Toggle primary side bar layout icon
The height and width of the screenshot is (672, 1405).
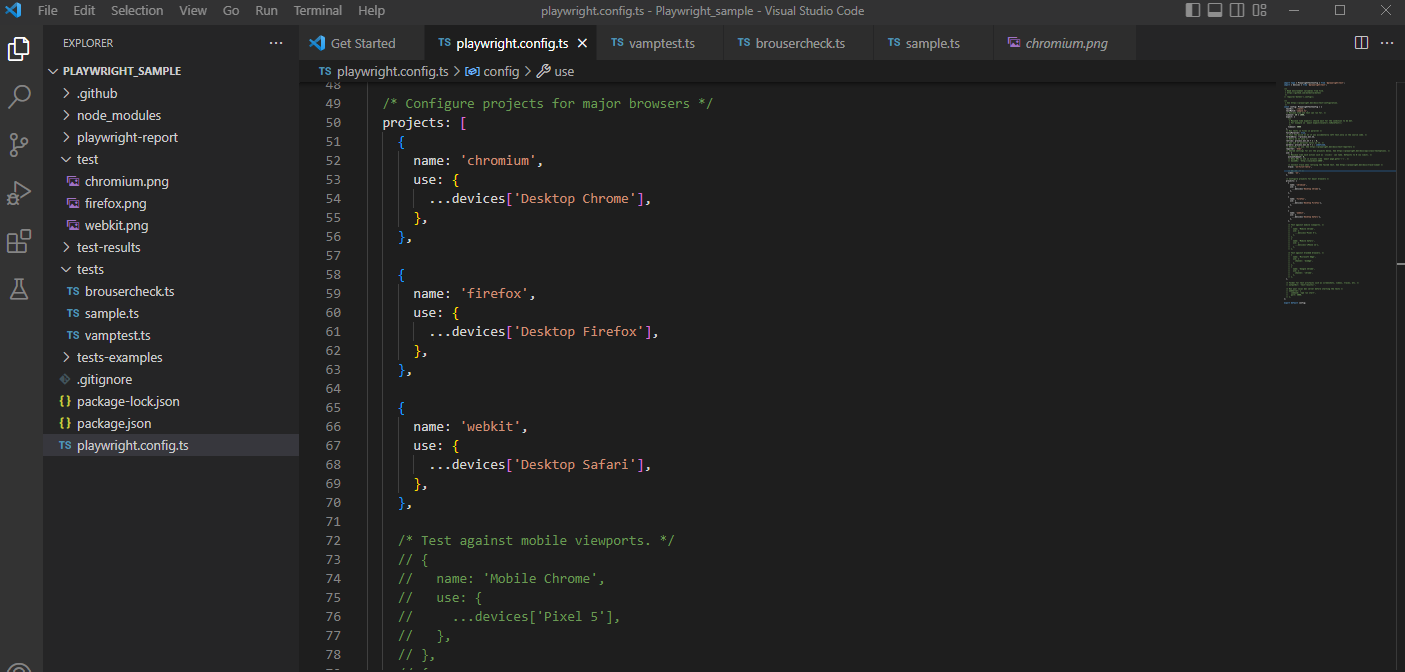point(1193,11)
